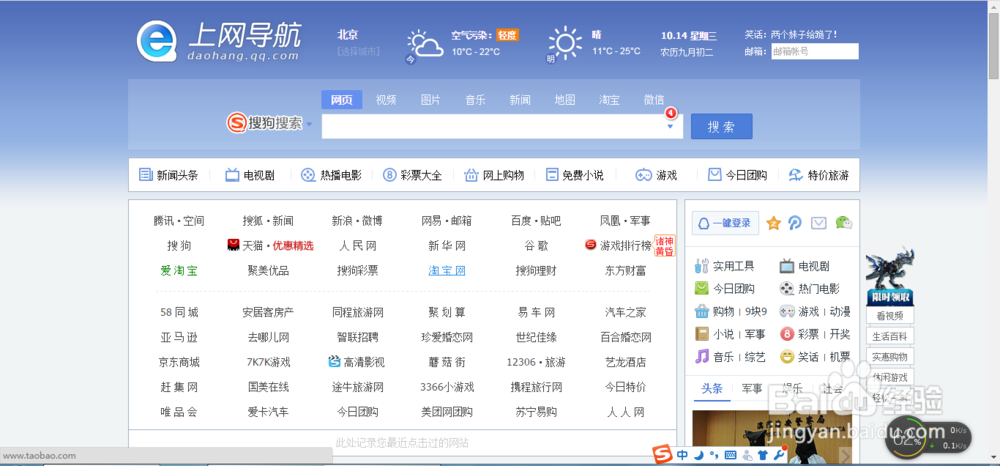Open the 新闻 search tab
Screen dimensions: 1000x466
click(x=520, y=99)
